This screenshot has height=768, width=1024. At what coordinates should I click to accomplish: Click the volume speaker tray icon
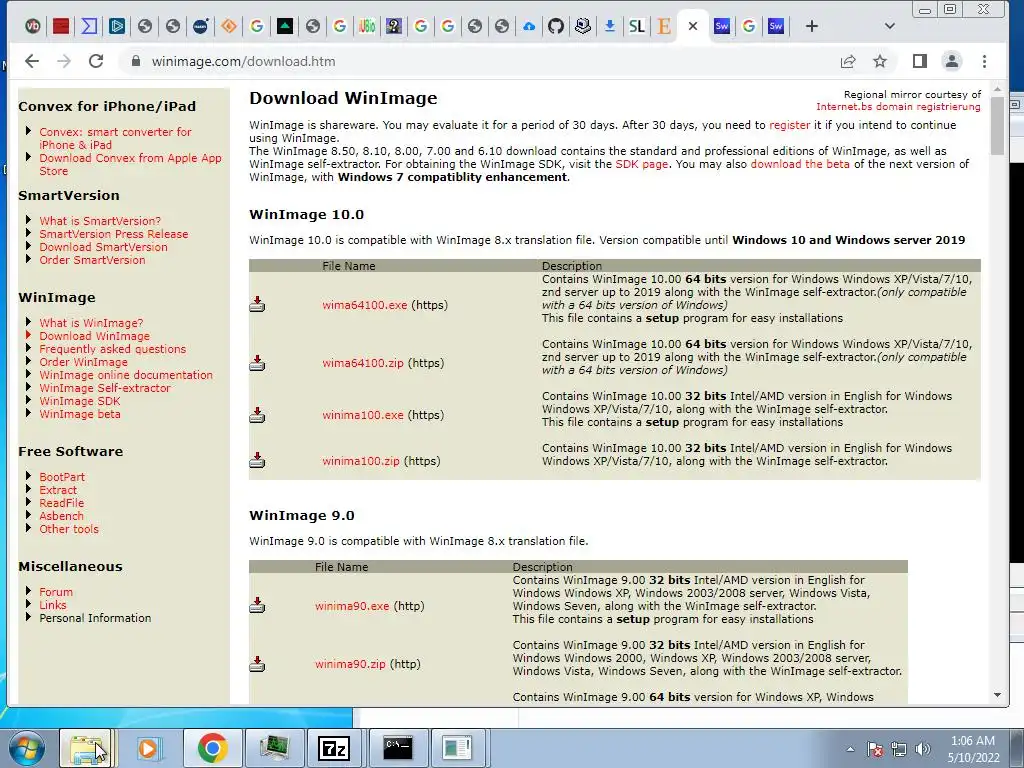pyautogui.click(x=922, y=749)
